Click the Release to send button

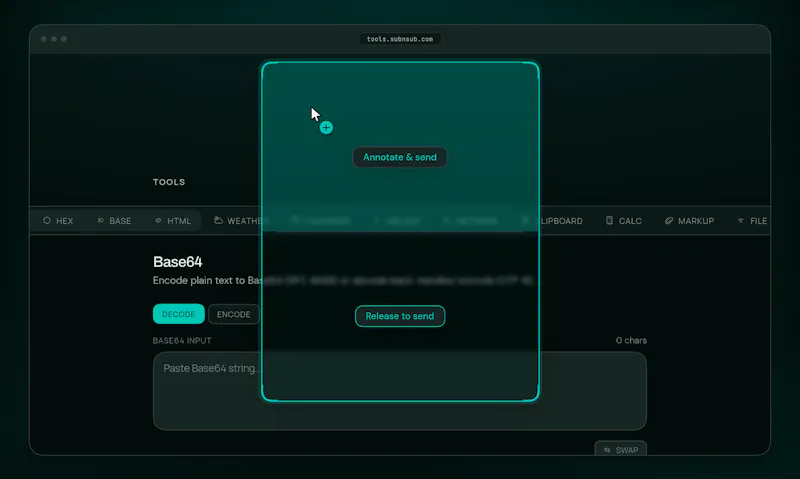[399, 316]
